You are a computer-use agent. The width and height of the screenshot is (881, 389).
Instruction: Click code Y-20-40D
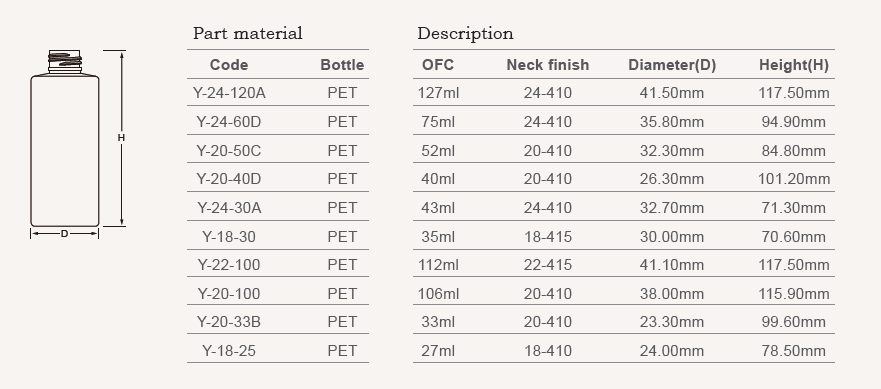coord(229,179)
